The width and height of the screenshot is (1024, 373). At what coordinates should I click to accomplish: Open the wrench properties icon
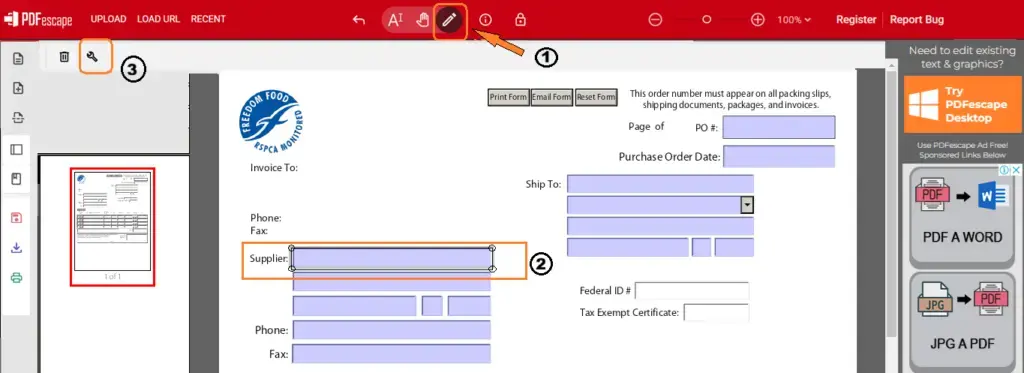(92, 57)
